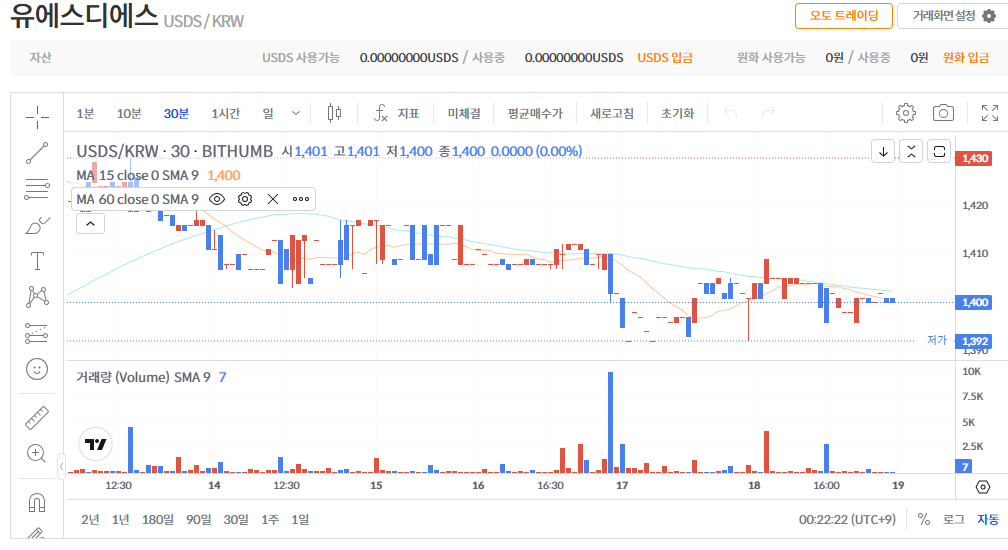
Task: Open the emoji icons tool
Action: point(37,369)
